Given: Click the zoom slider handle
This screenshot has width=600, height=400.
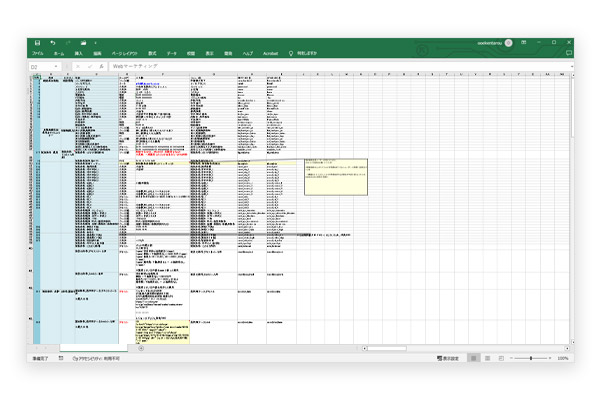Looking at the screenshot, I should point(531,358).
